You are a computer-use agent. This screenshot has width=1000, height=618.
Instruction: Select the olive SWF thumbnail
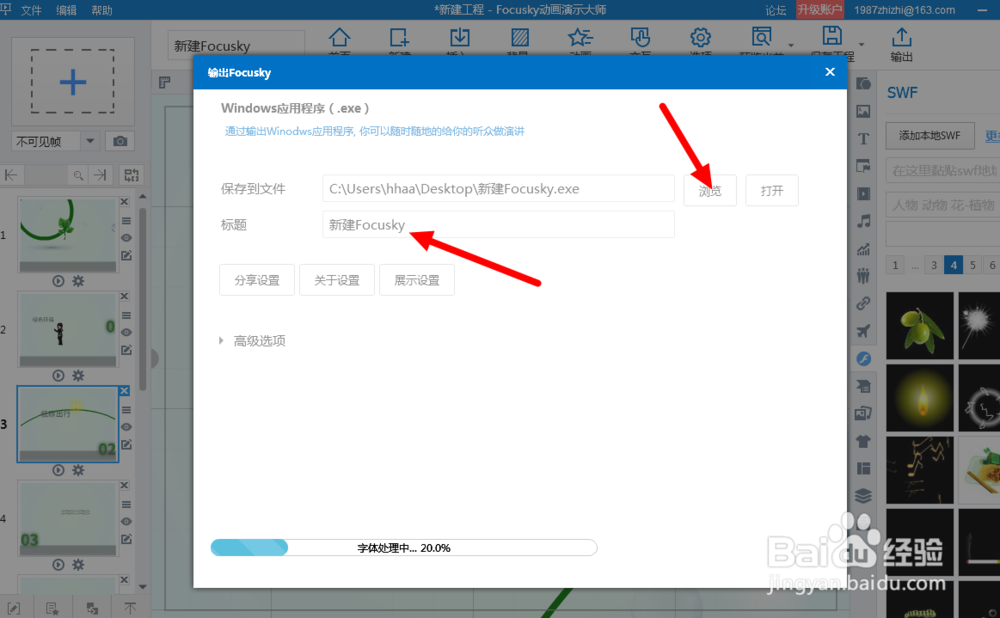pos(920,326)
